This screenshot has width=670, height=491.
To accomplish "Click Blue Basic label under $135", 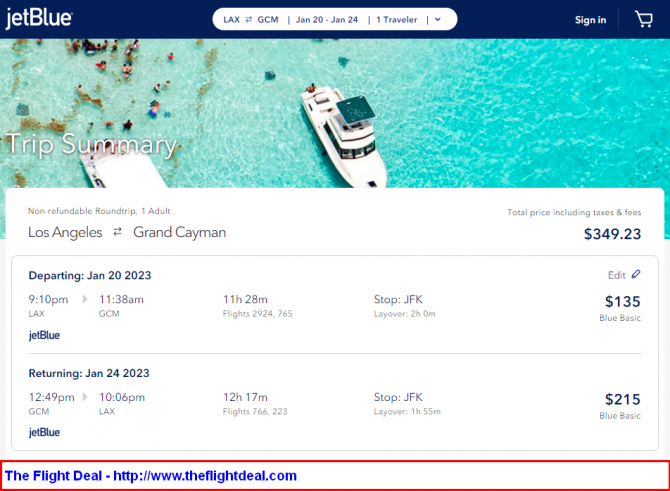I will point(620,318).
